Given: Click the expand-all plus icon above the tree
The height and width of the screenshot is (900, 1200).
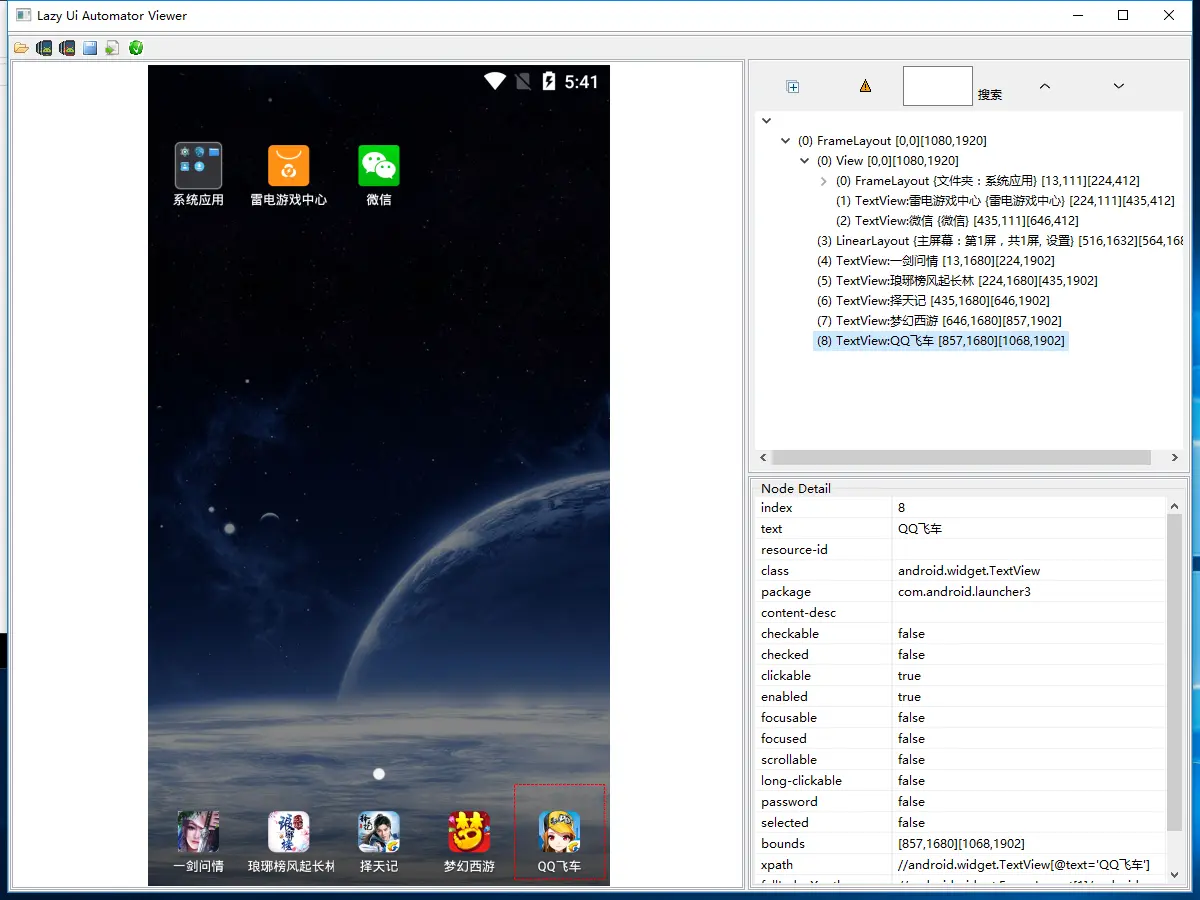Looking at the screenshot, I should pyautogui.click(x=793, y=87).
